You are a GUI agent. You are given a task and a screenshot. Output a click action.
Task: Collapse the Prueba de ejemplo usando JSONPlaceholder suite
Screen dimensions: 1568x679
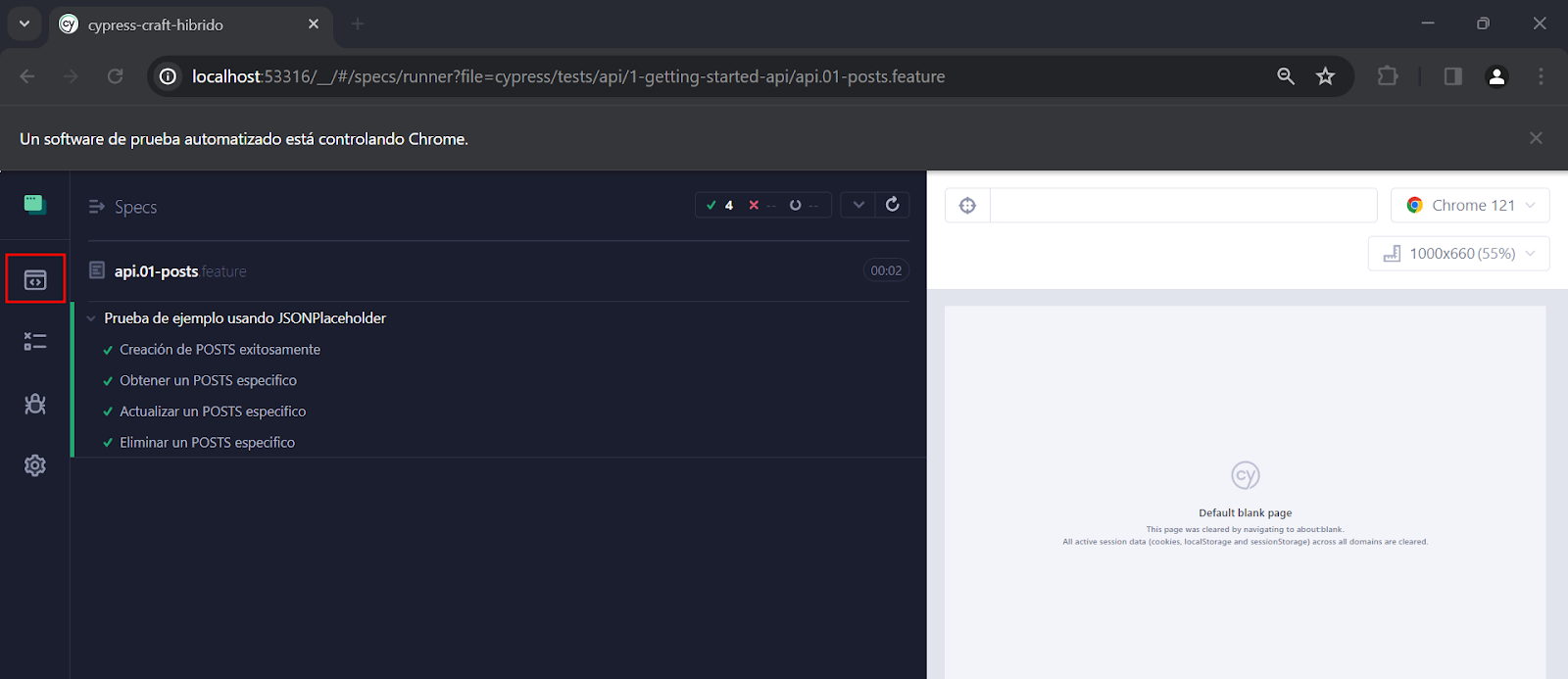point(245,318)
